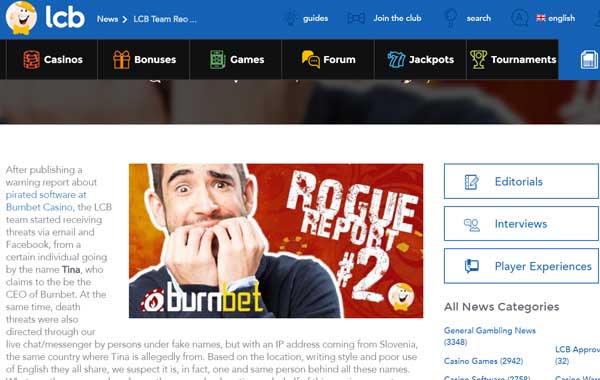Open LCB Approv... (32) category link

(x=577, y=355)
